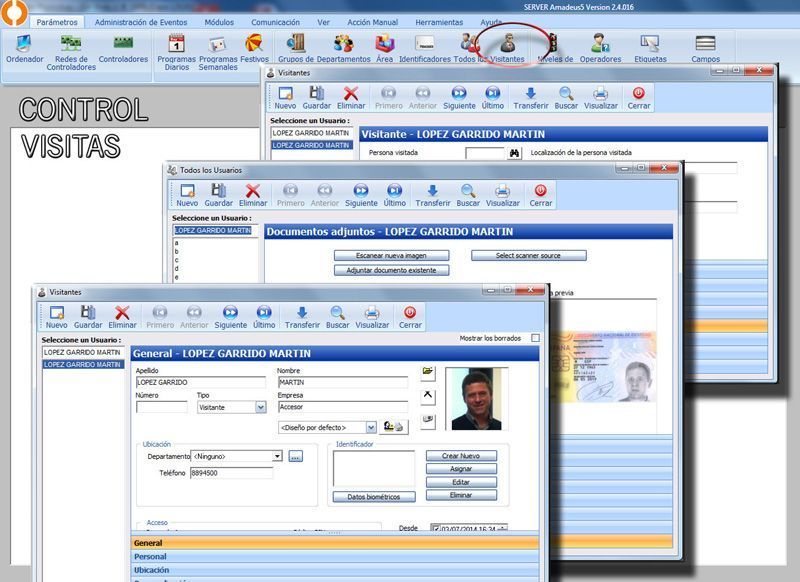Click the Operadores icon in main toolbar
Screen dimensions: 800x582
600,46
